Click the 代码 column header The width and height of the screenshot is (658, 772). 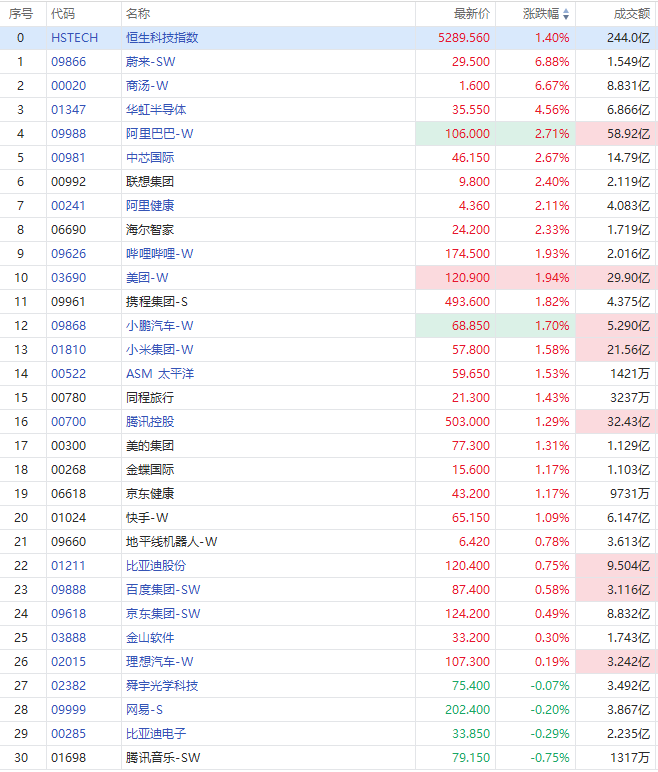[63, 14]
